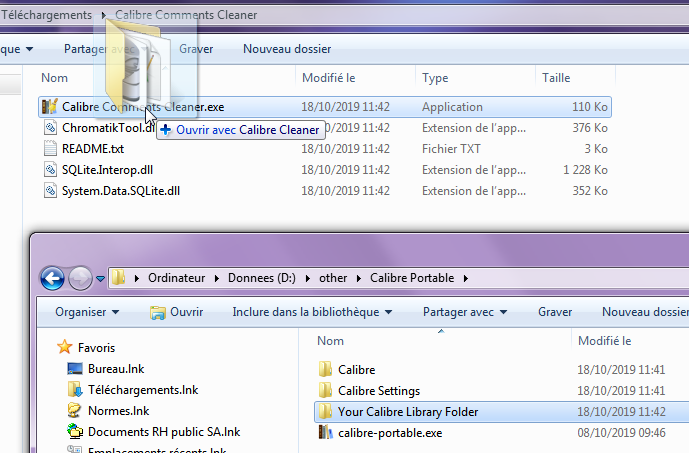The image size is (689, 453).
Task: Open the Organiser dropdown menu
Action: [x=87, y=312]
